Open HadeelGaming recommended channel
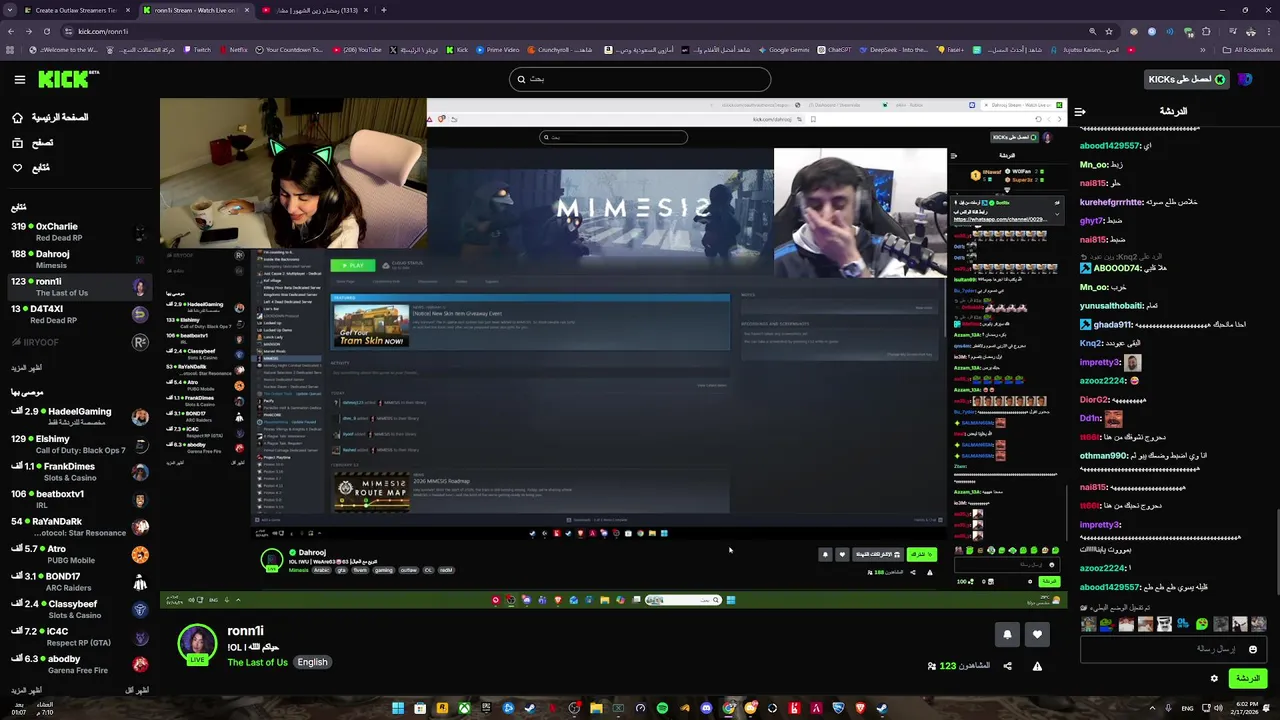This screenshot has height=720, width=1280. [x=78, y=417]
